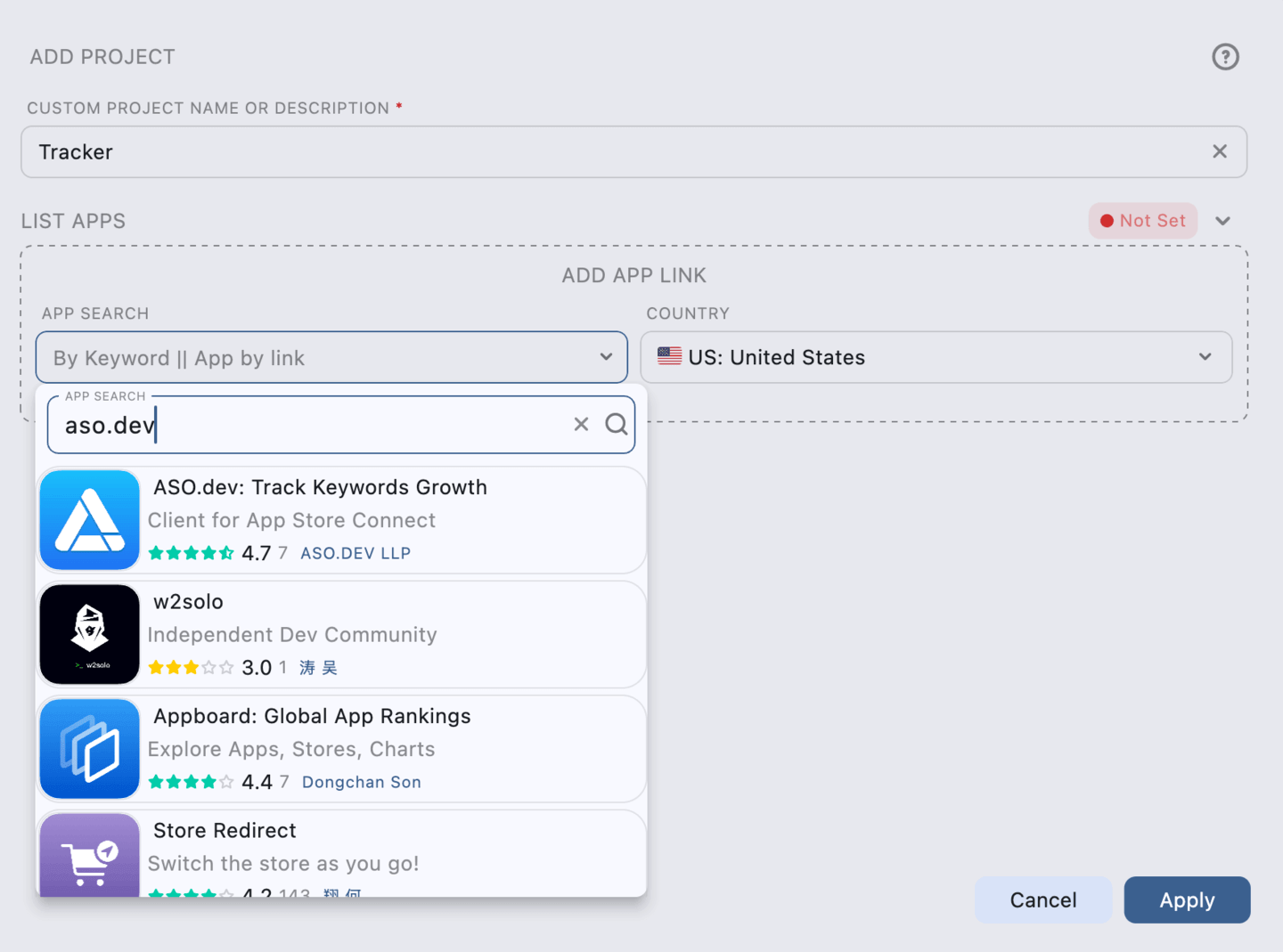Click the US flag icon in country selector
Screen dimensions: 1283x952
click(668, 356)
